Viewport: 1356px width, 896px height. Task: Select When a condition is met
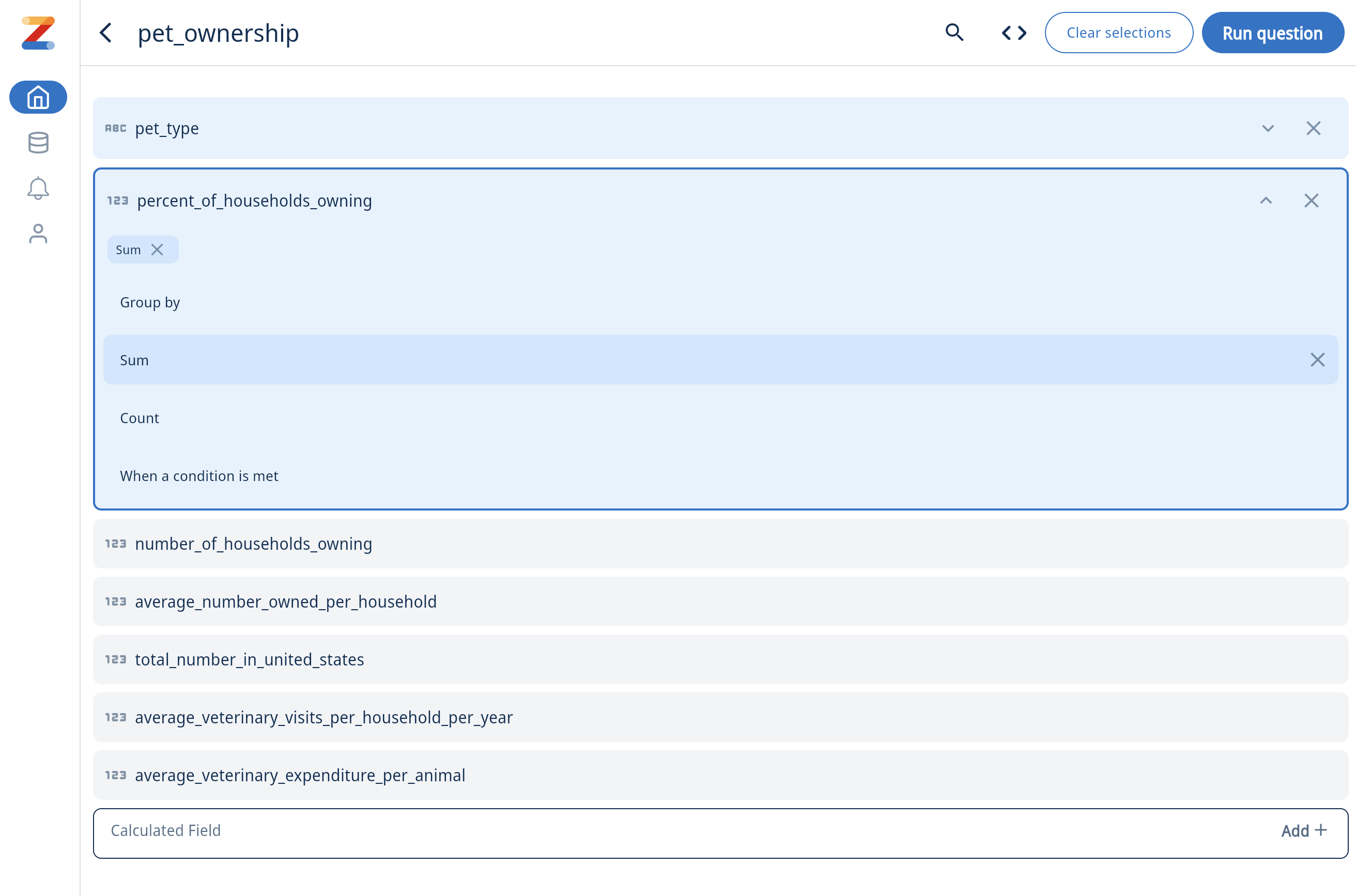tap(199, 475)
